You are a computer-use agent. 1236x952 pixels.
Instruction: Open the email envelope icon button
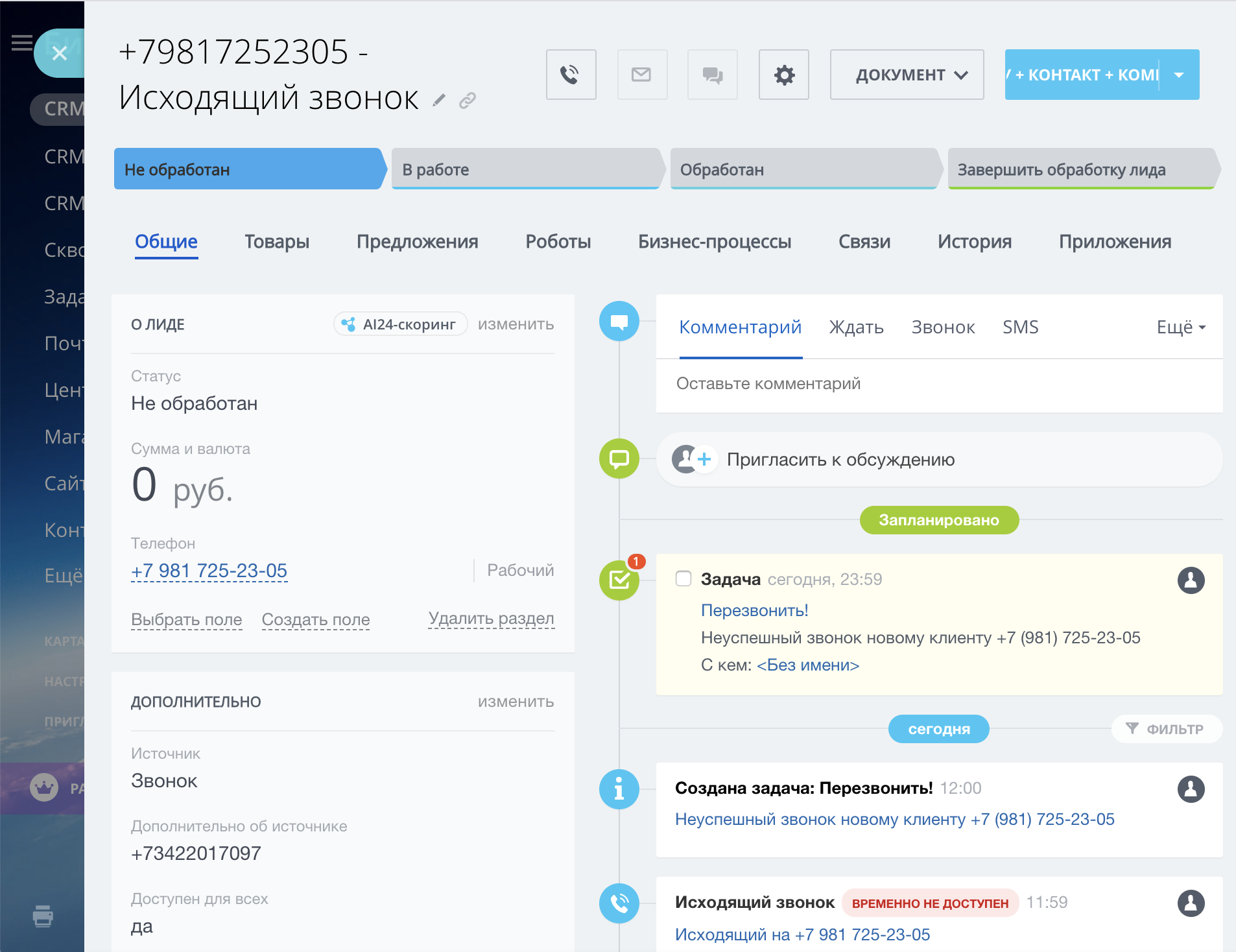[641, 75]
